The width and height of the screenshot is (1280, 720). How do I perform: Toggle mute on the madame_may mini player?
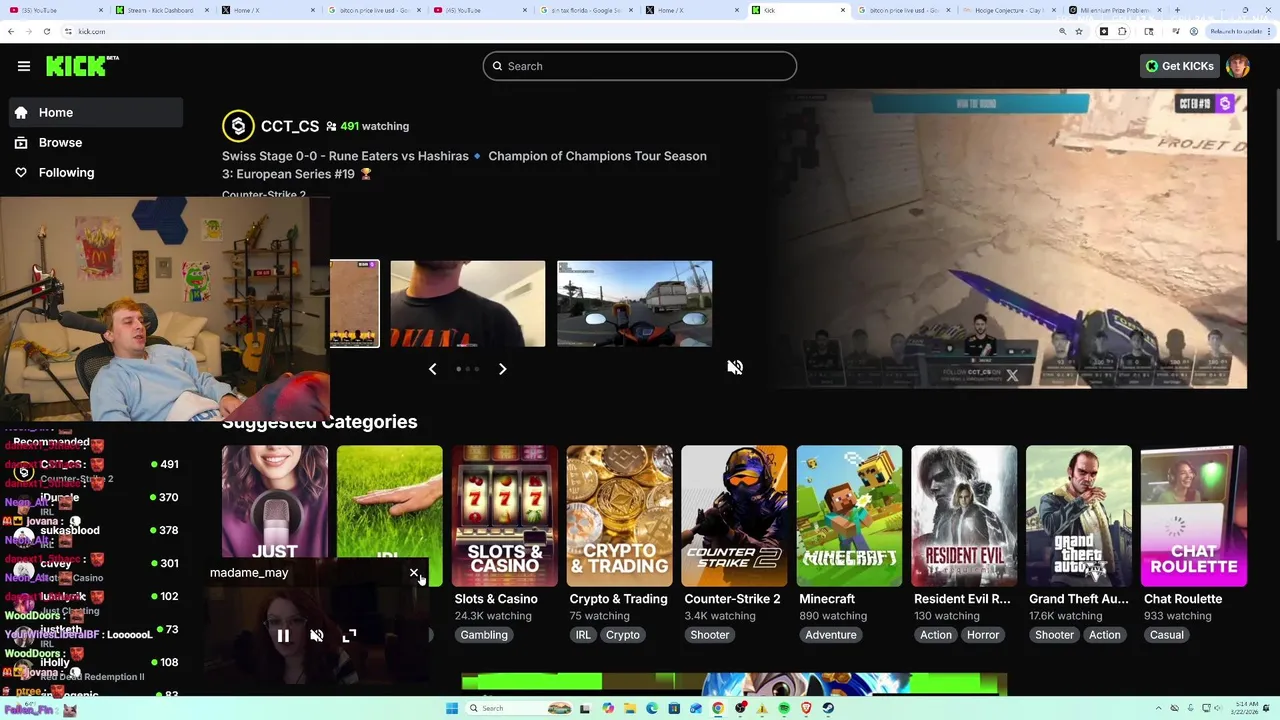(x=317, y=636)
